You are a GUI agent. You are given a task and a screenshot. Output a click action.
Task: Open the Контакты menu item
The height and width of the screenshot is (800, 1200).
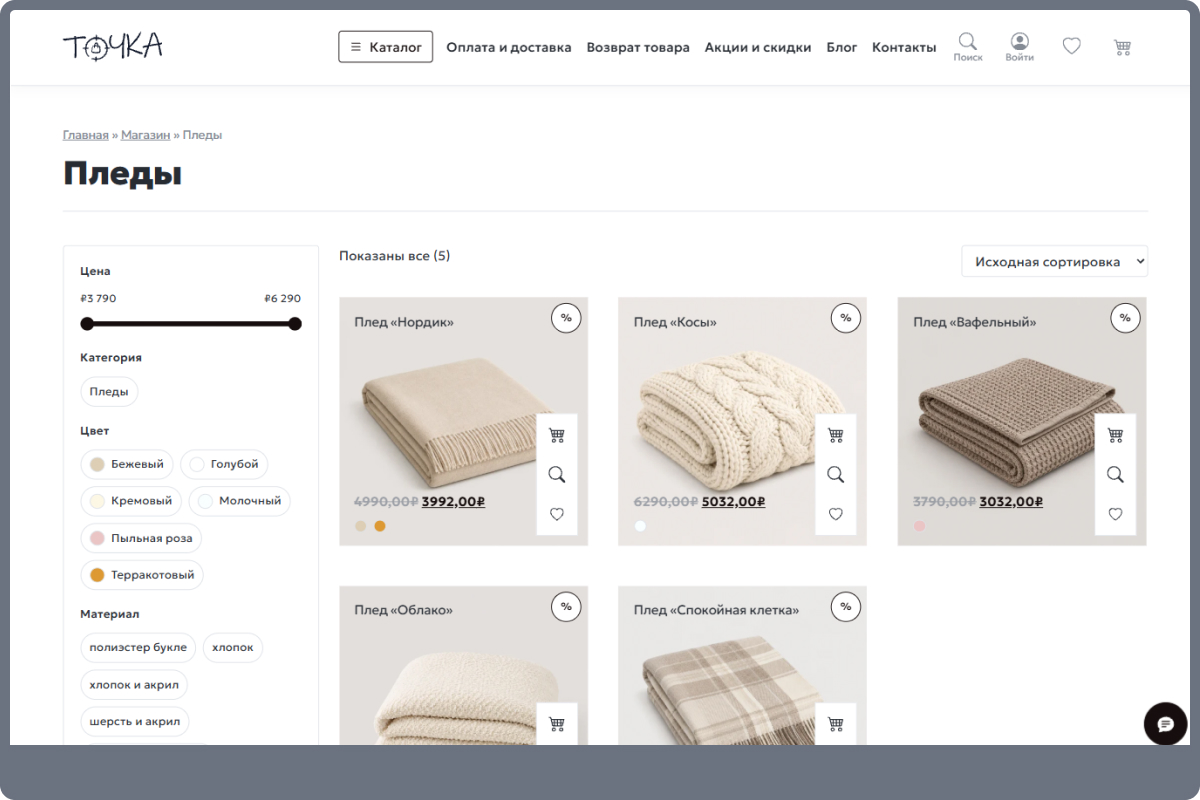tap(904, 47)
